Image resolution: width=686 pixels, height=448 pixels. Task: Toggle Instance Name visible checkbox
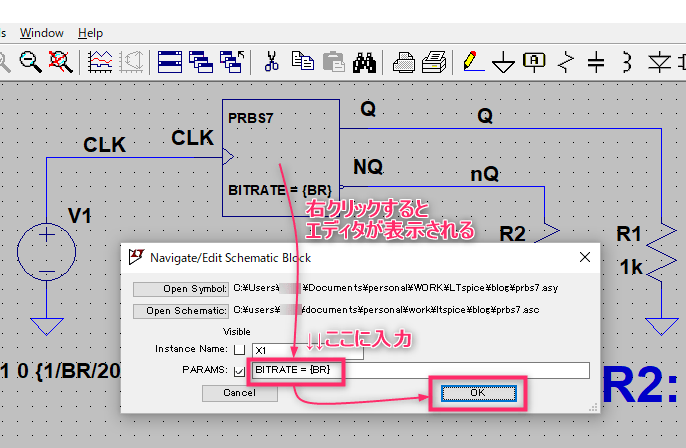coord(238,350)
